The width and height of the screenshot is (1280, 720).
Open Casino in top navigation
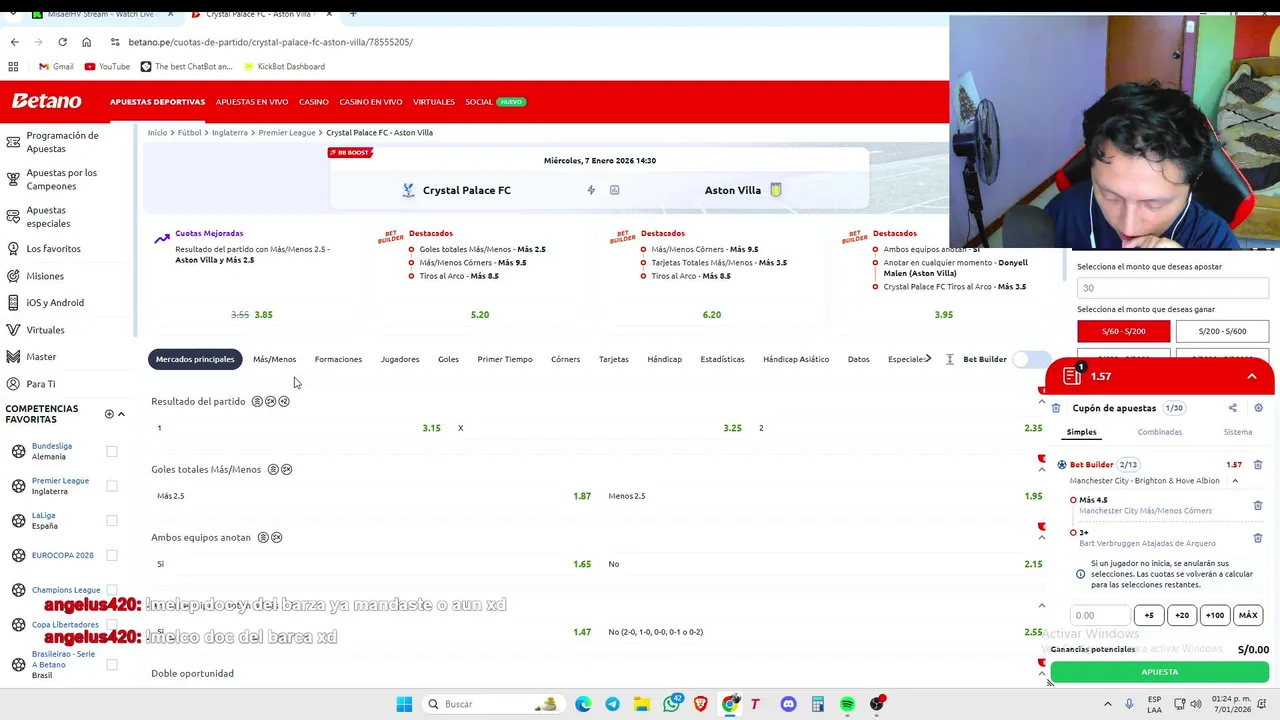coord(313,102)
